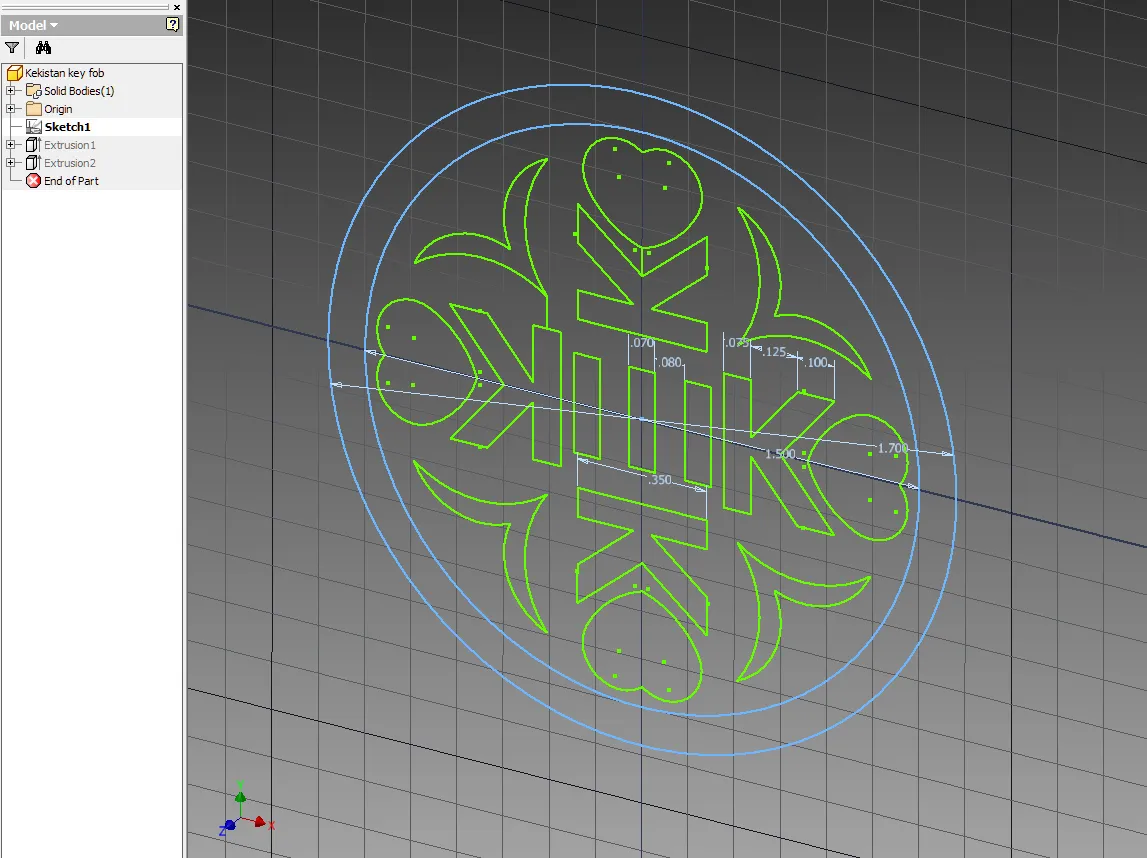
Task: Click the browser help question mark icon
Action: tap(173, 24)
